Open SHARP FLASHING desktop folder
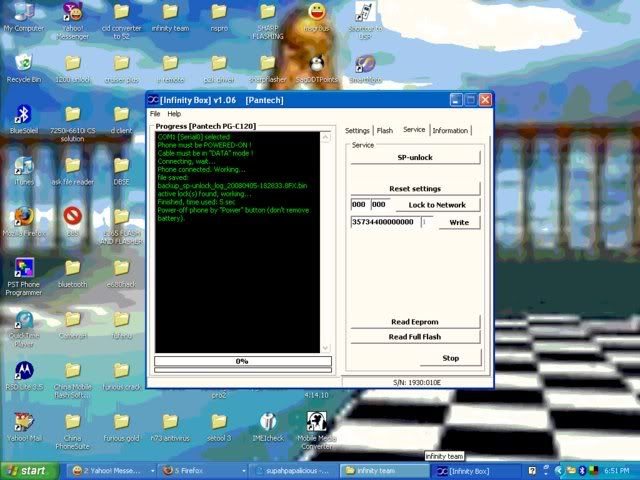Viewport: 640px width, 480px height. pyautogui.click(x=268, y=21)
